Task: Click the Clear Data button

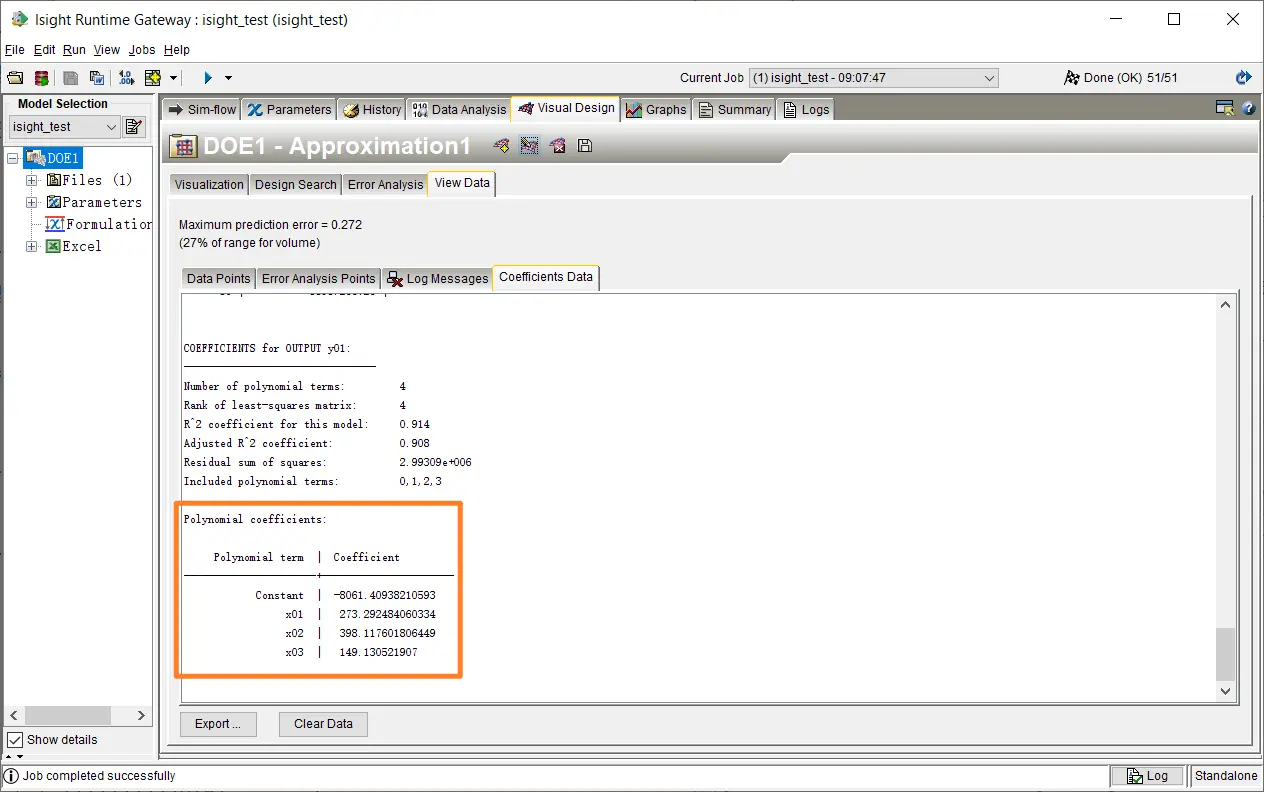Action: click(x=323, y=724)
